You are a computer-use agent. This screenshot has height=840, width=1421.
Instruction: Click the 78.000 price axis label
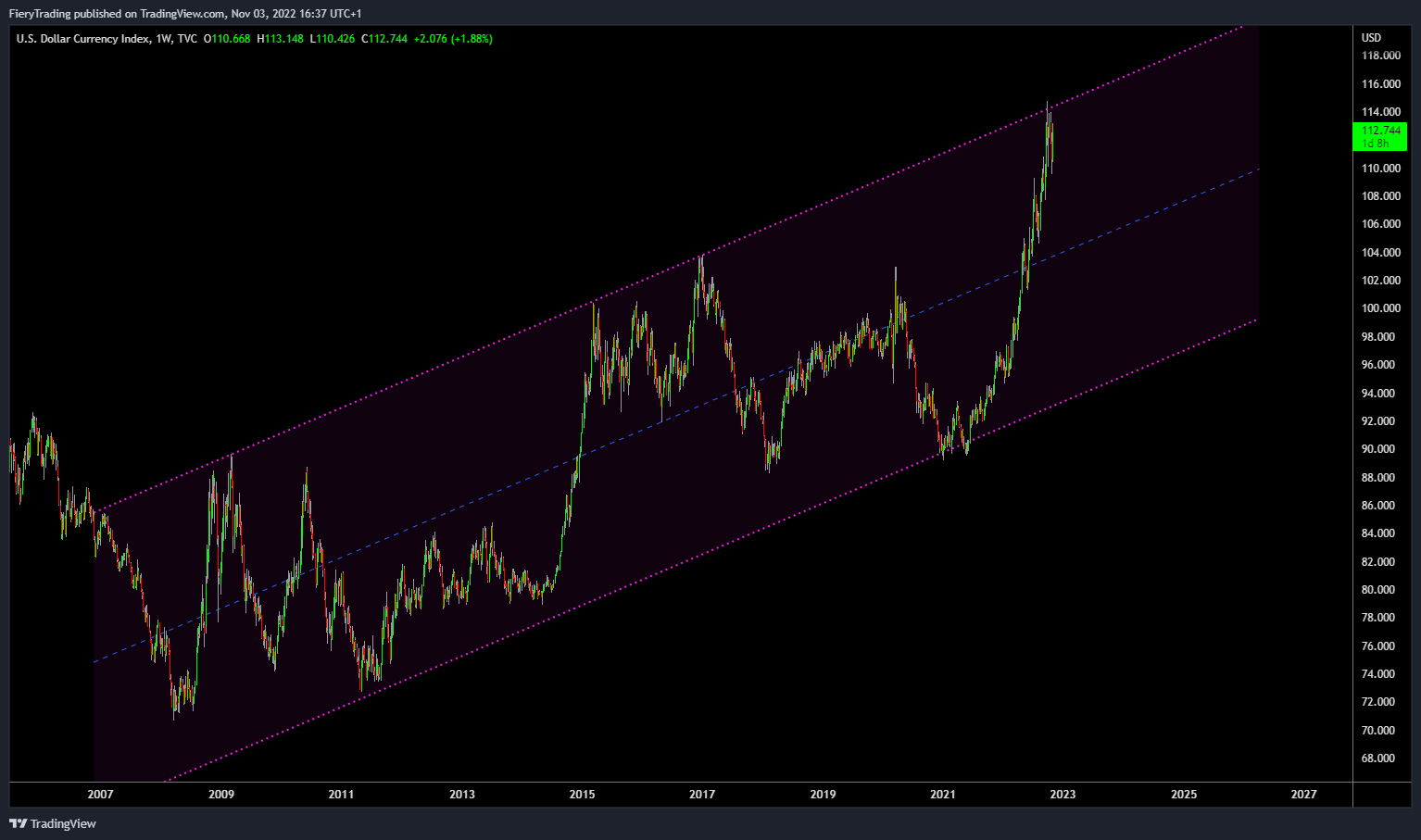point(1380,618)
